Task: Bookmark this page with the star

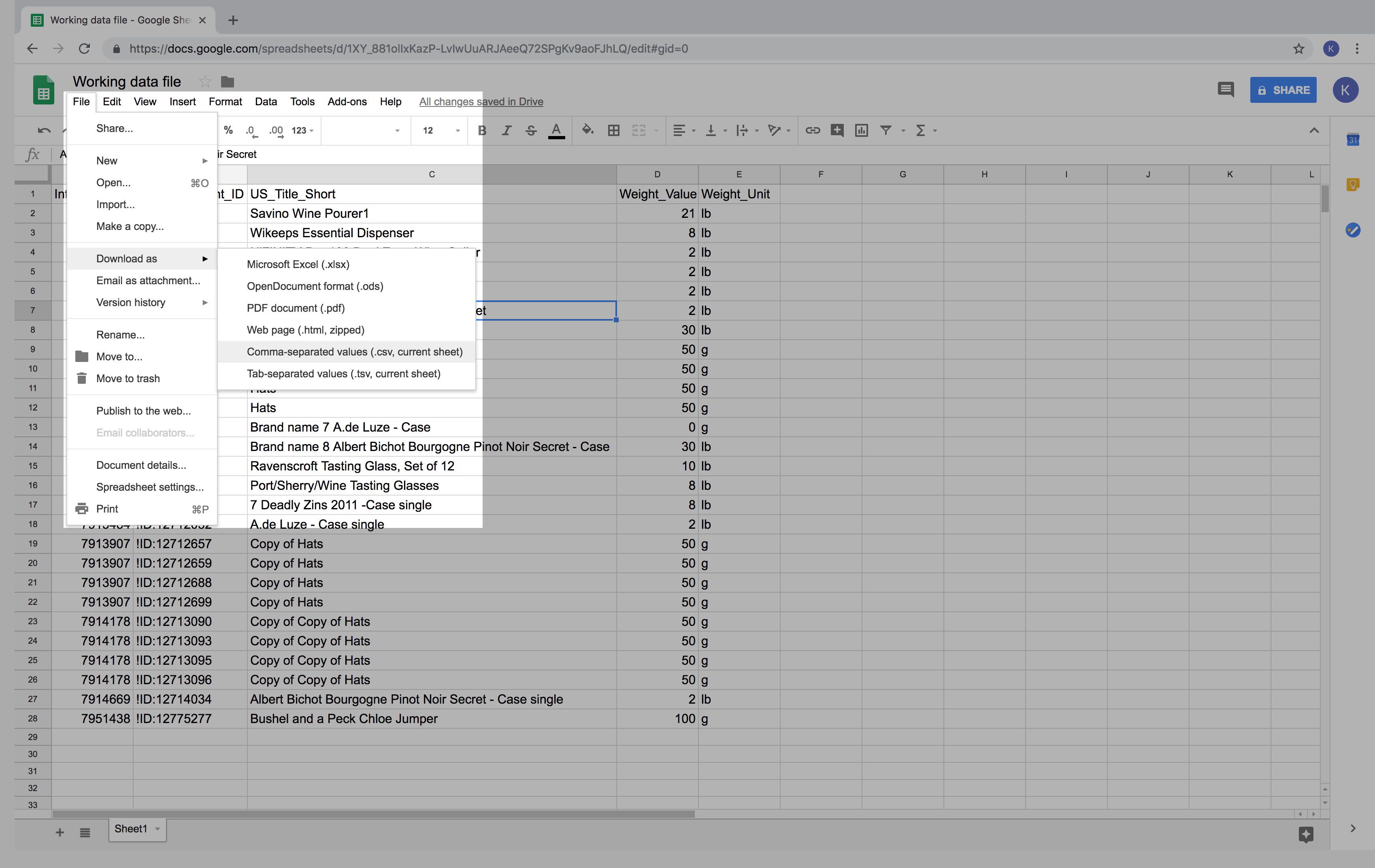Action: point(1298,49)
